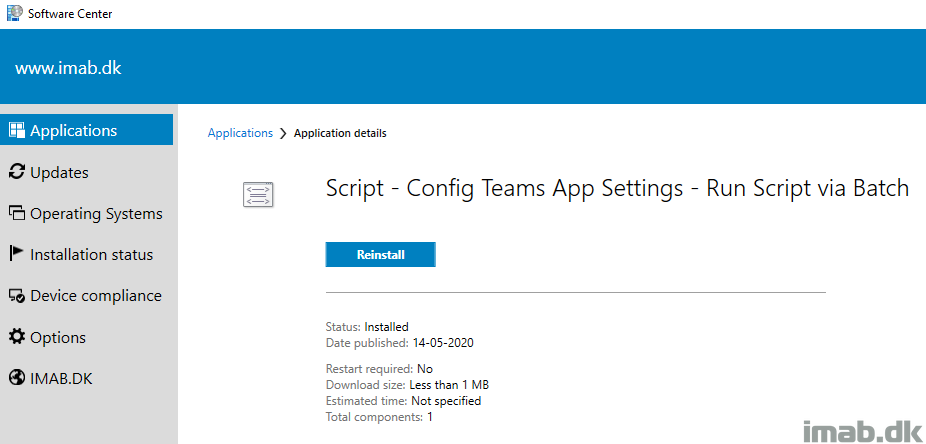Click the Operating Systems windows icon
The width and height of the screenshot is (926, 444).
(16, 213)
